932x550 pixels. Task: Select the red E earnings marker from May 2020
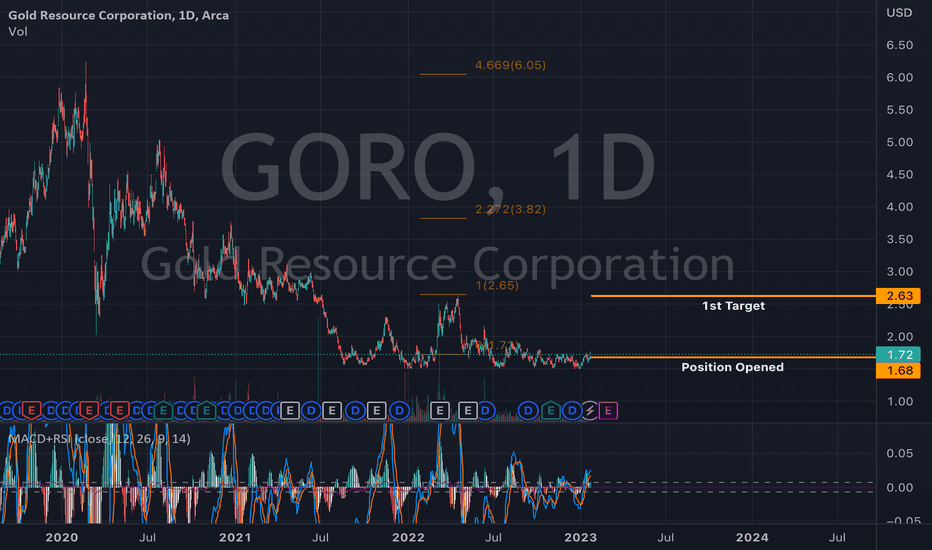coord(119,410)
